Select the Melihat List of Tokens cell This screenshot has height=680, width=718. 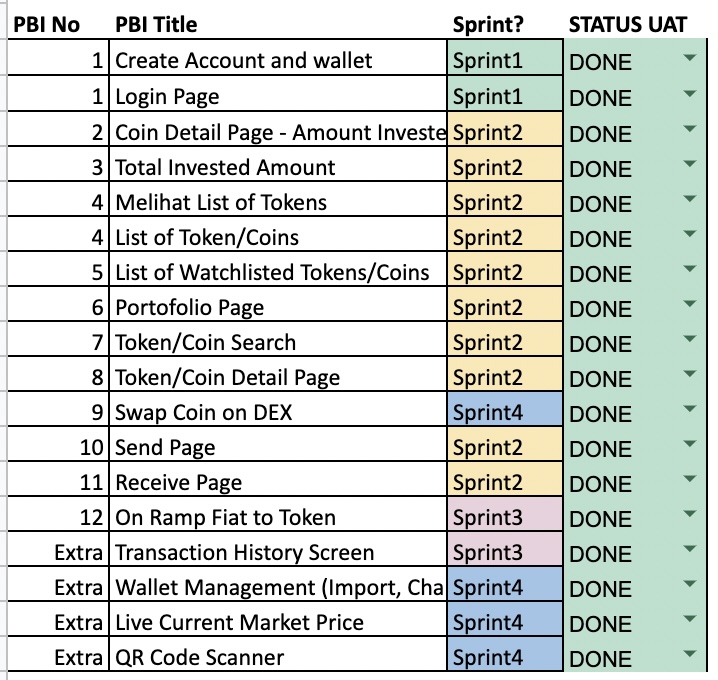pos(278,202)
